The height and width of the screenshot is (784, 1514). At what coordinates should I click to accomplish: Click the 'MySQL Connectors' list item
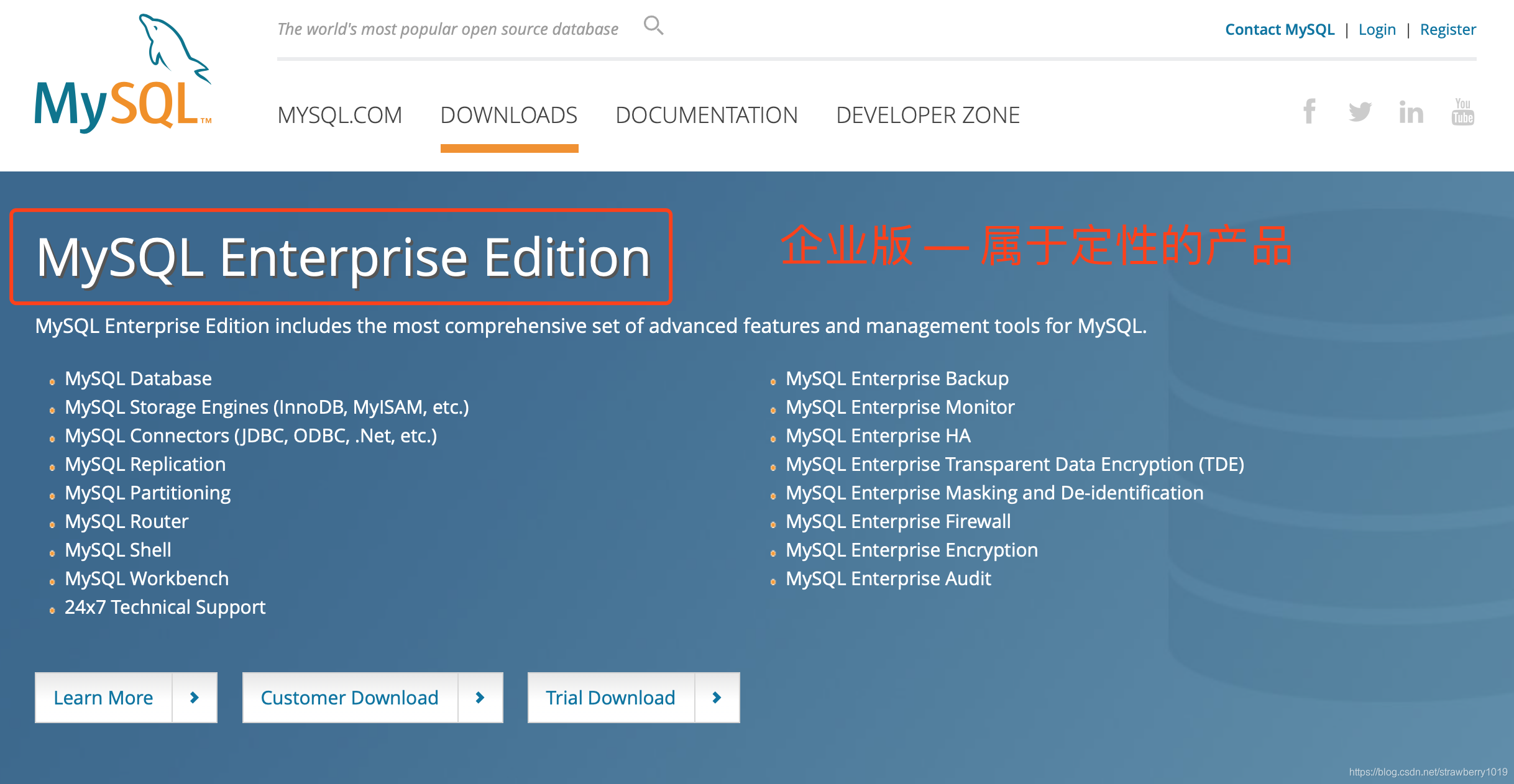click(x=251, y=435)
